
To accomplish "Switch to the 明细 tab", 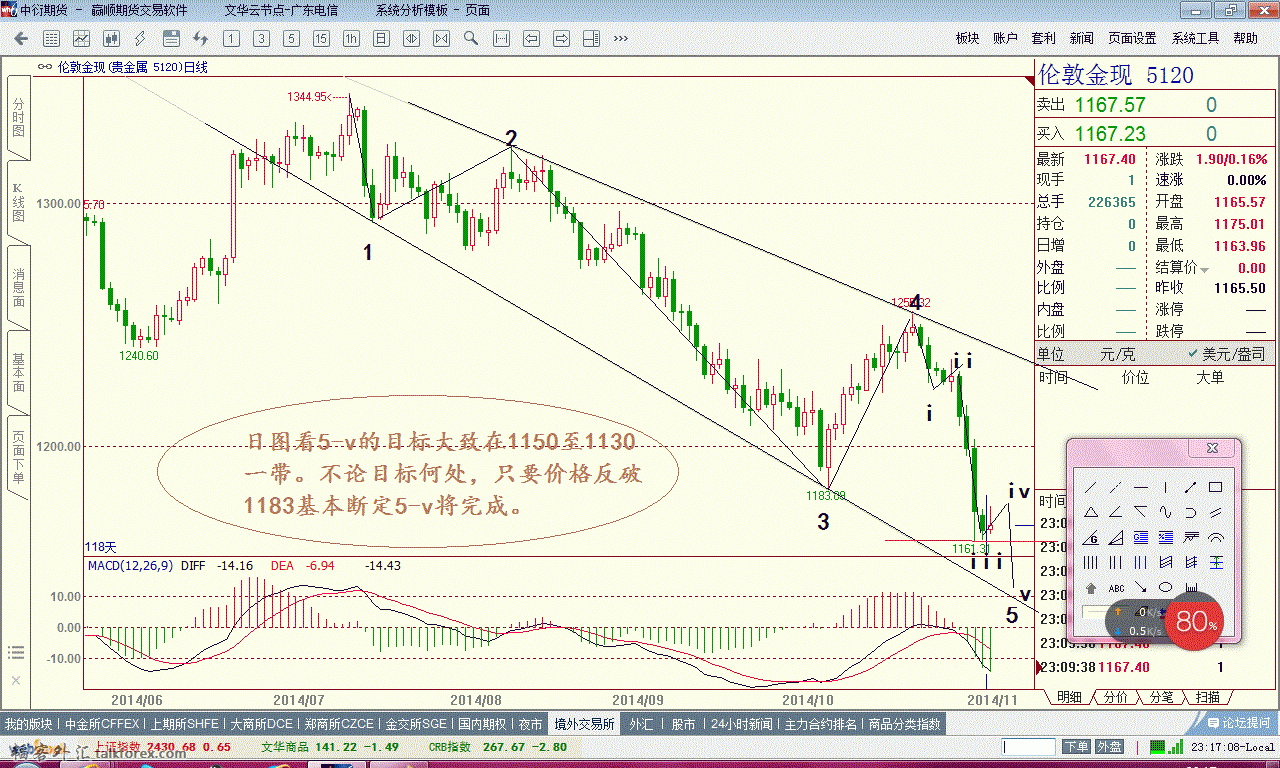I will pyautogui.click(x=1069, y=697).
